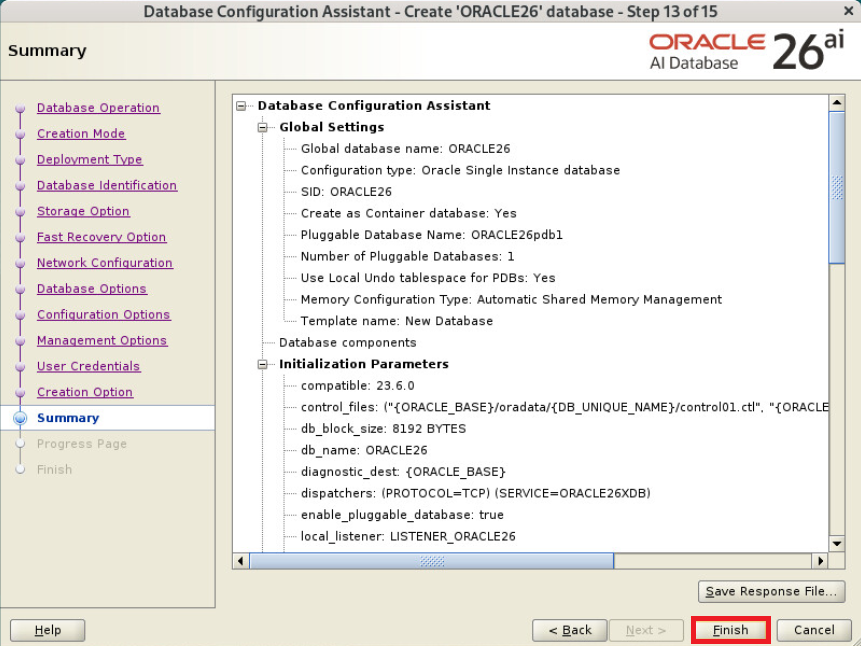Select the 'Configuration type: Oracle Single Instance database' row
Screen dimensions: 861x646
coord(460,170)
